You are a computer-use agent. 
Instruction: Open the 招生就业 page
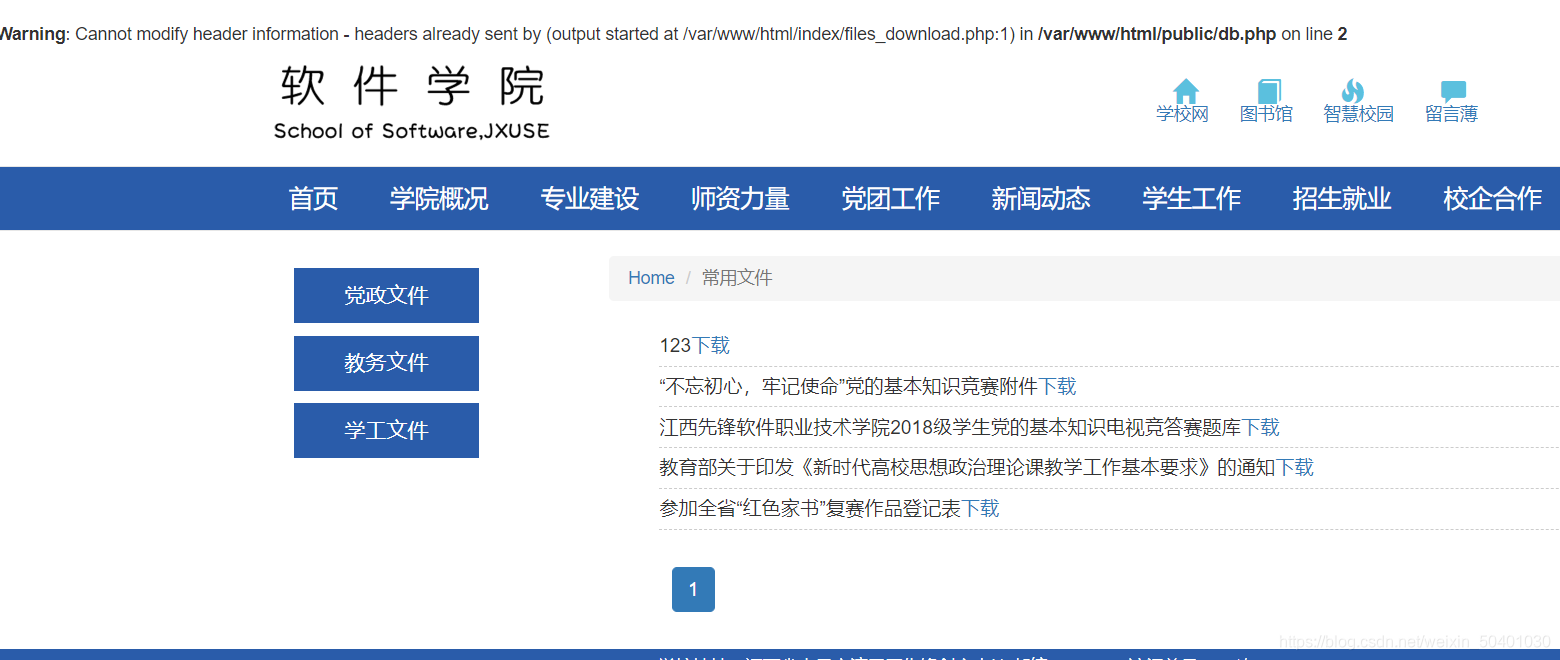1341,198
